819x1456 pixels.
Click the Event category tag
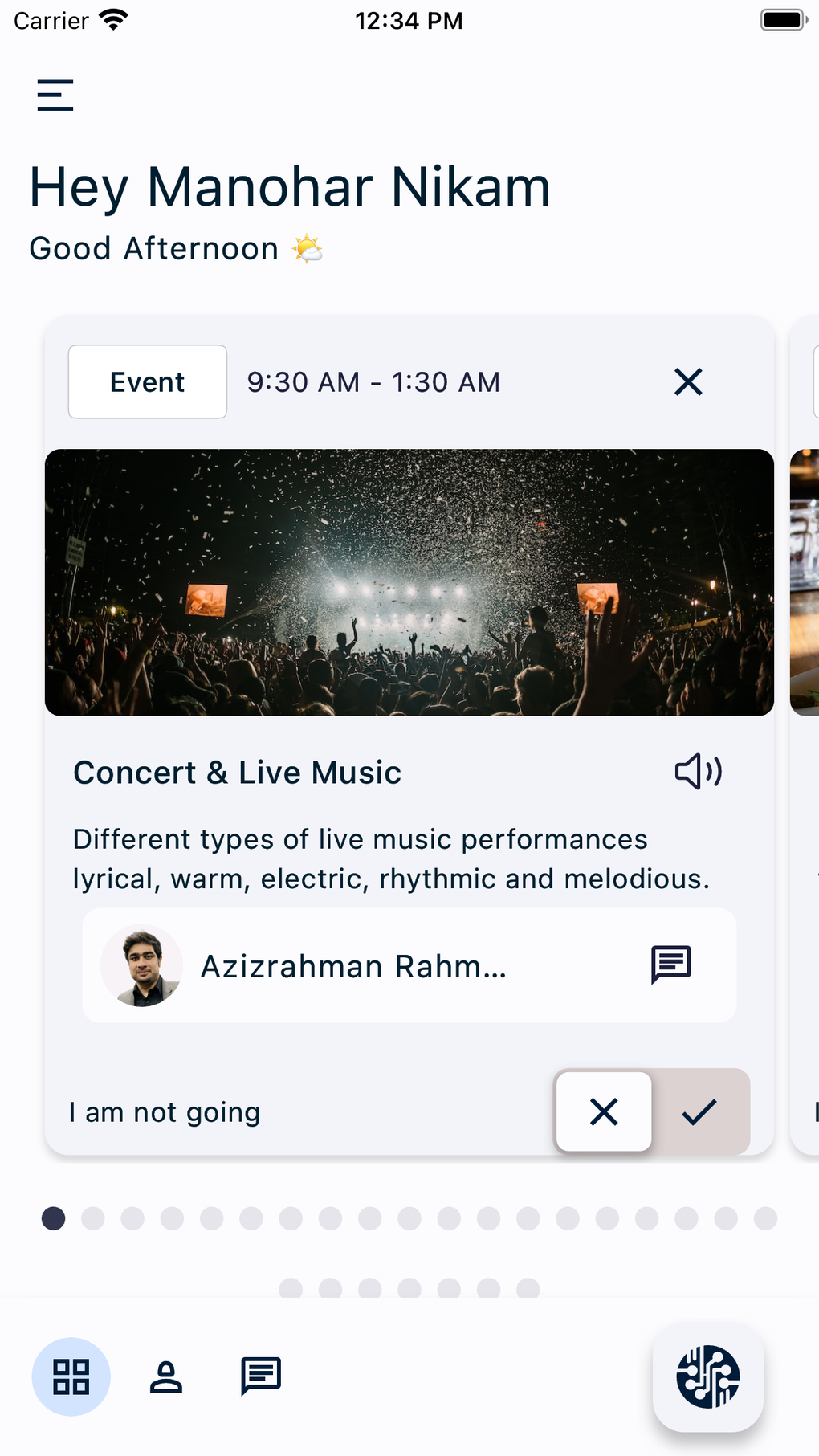148,382
